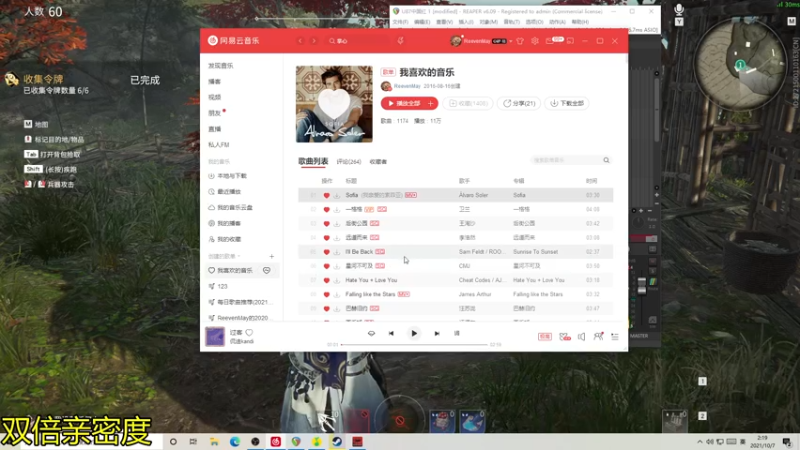Switch to the 收藏者 tab

pyautogui.click(x=378, y=162)
